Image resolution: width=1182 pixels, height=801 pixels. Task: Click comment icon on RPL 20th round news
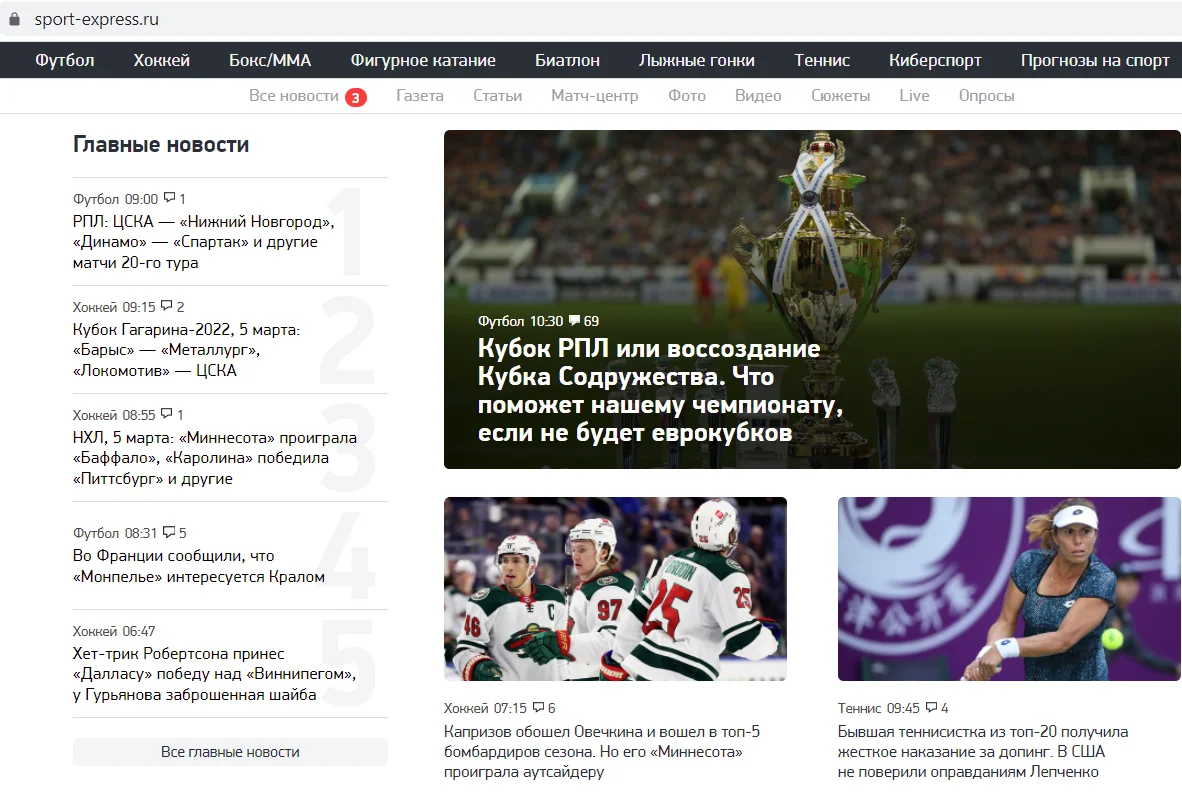[x=169, y=198]
